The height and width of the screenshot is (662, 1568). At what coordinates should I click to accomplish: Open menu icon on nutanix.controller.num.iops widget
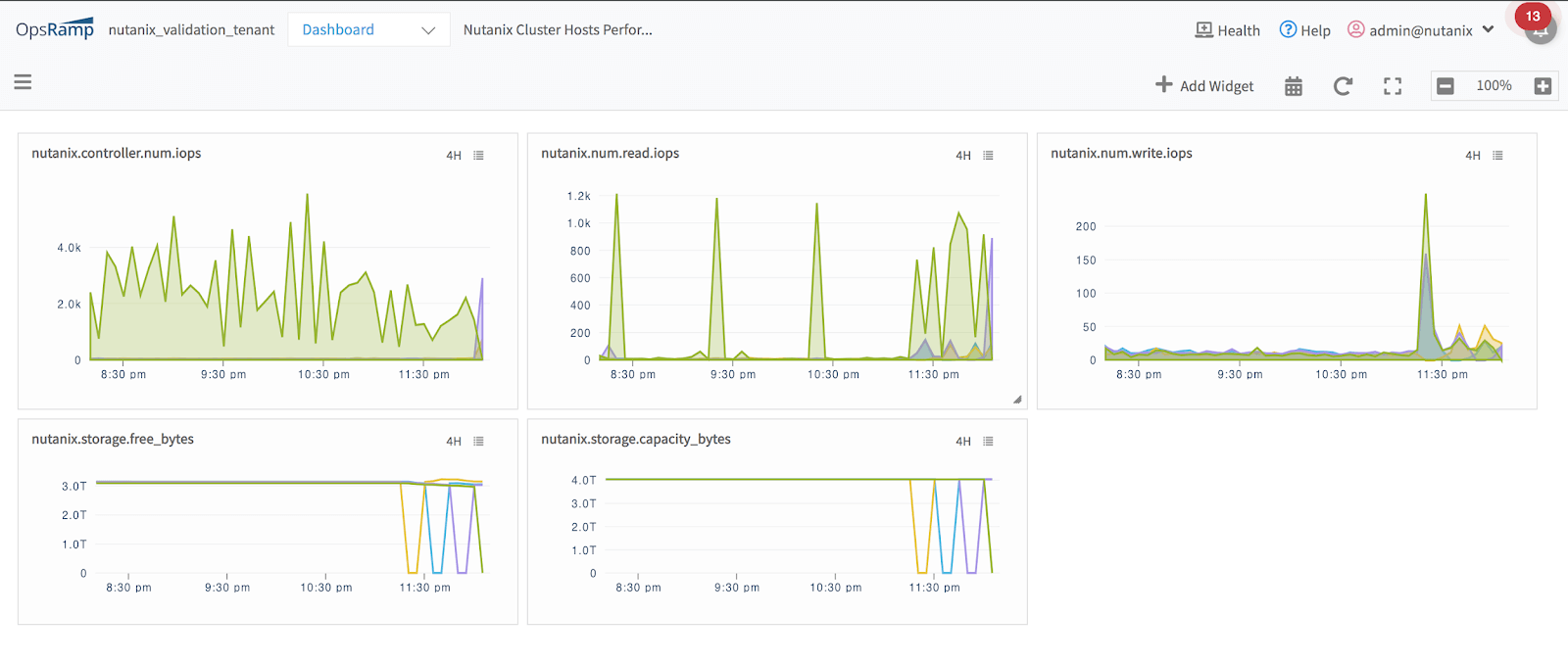[x=479, y=156]
